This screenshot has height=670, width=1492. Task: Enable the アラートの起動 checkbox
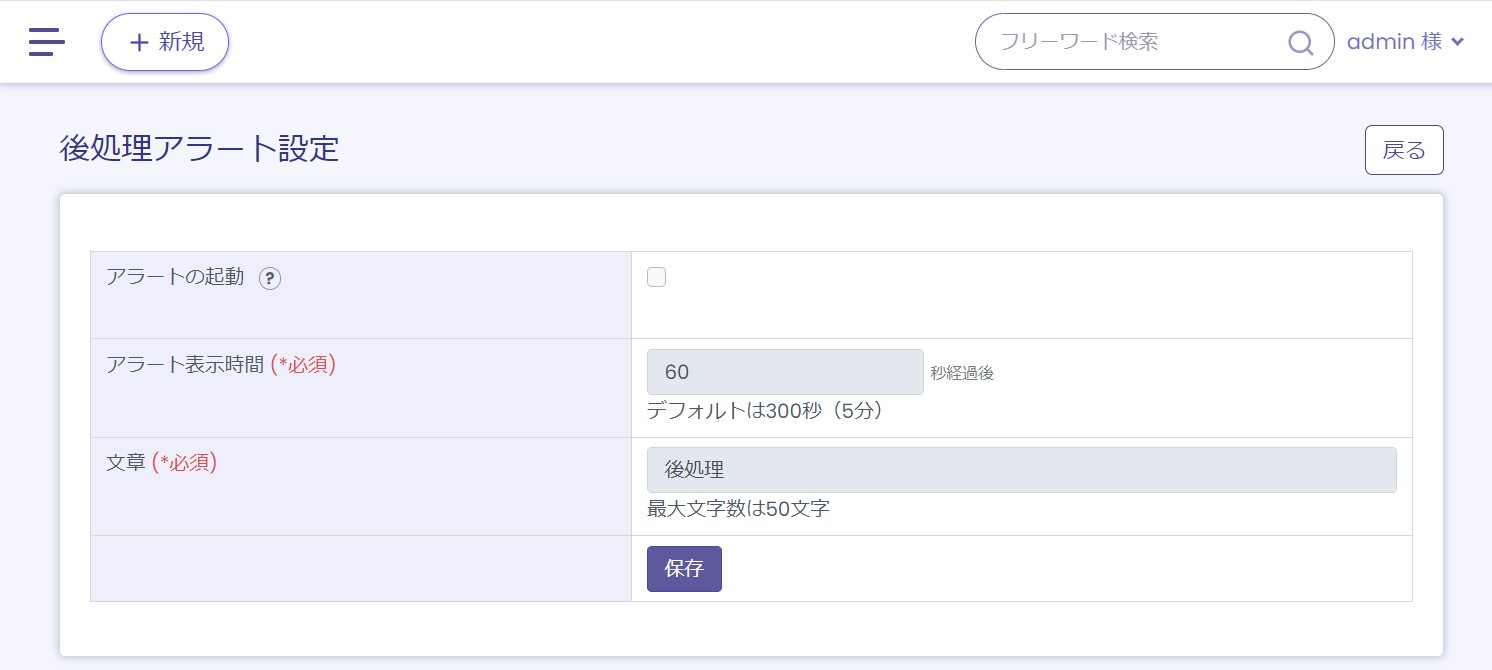click(656, 278)
